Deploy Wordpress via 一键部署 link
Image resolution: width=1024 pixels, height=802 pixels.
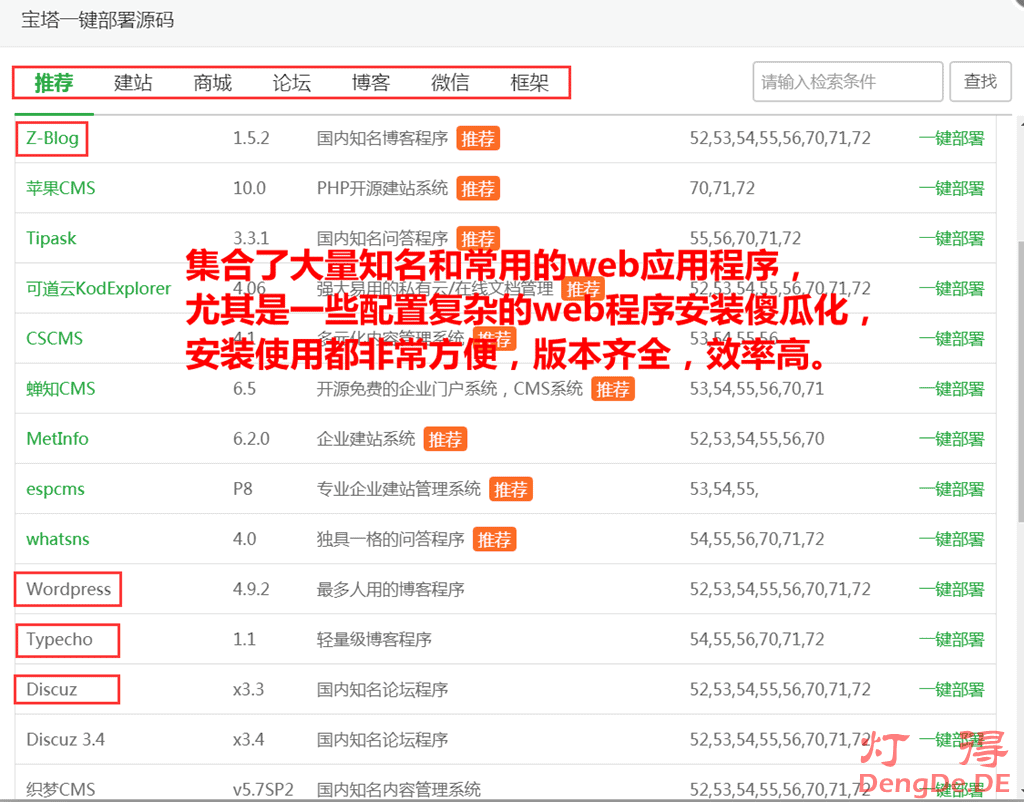click(951, 589)
